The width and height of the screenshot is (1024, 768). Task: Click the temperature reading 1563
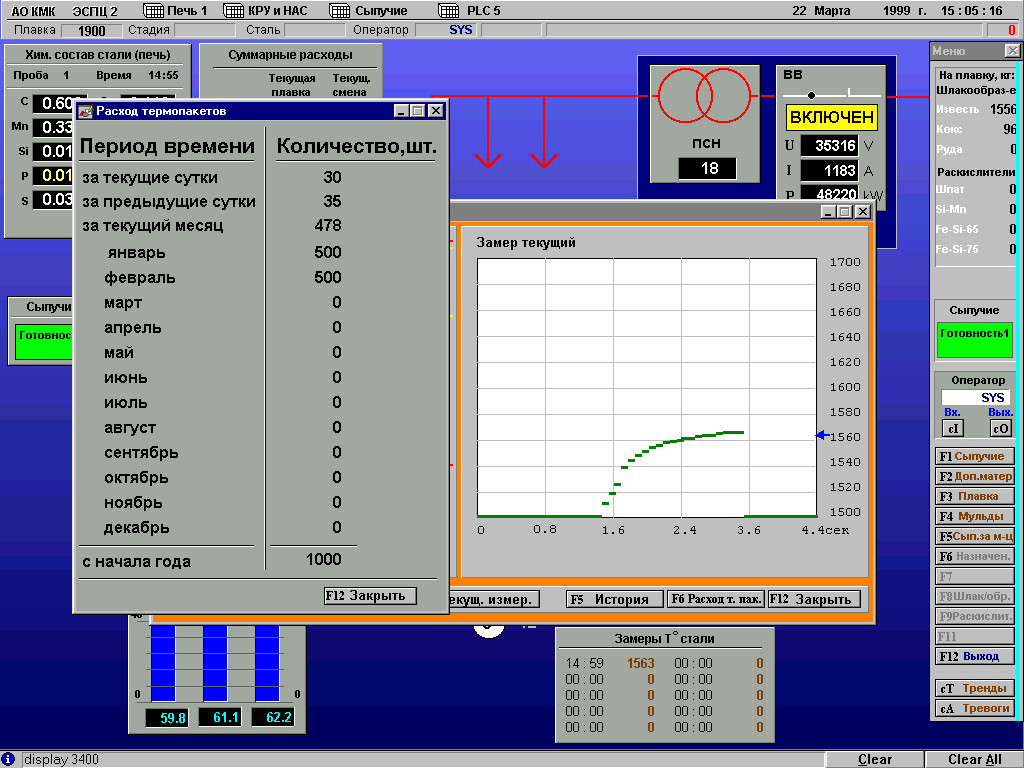[x=641, y=664]
